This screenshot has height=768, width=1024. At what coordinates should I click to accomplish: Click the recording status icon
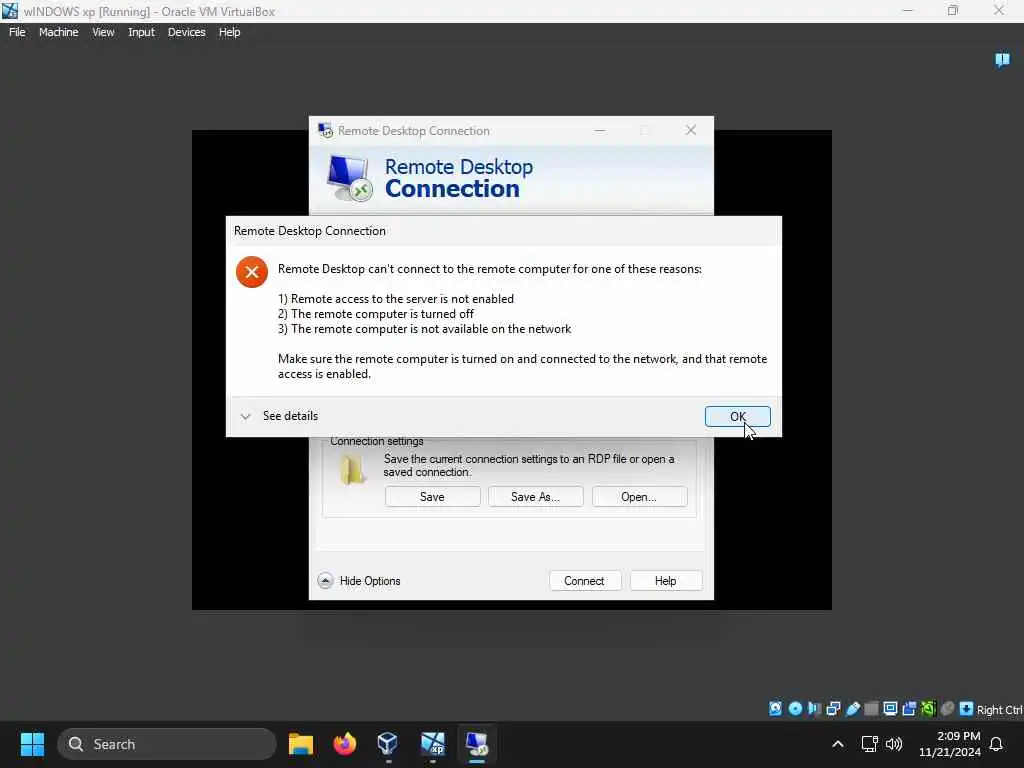click(909, 709)
